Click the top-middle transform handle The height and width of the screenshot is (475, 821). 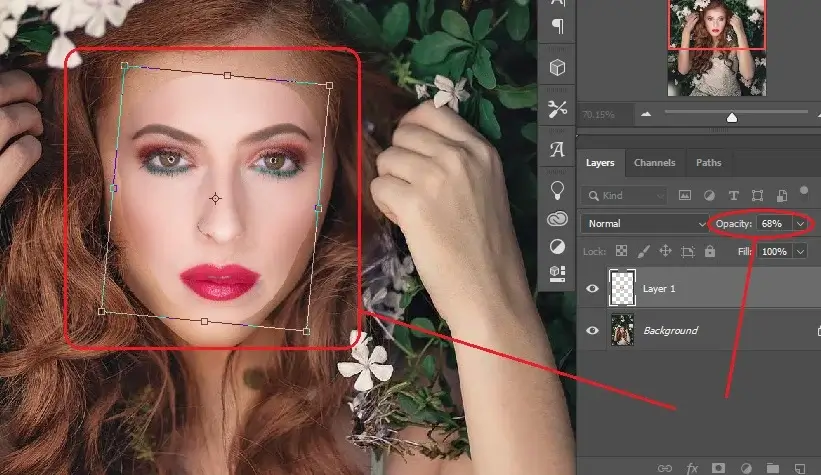point(227,75)
